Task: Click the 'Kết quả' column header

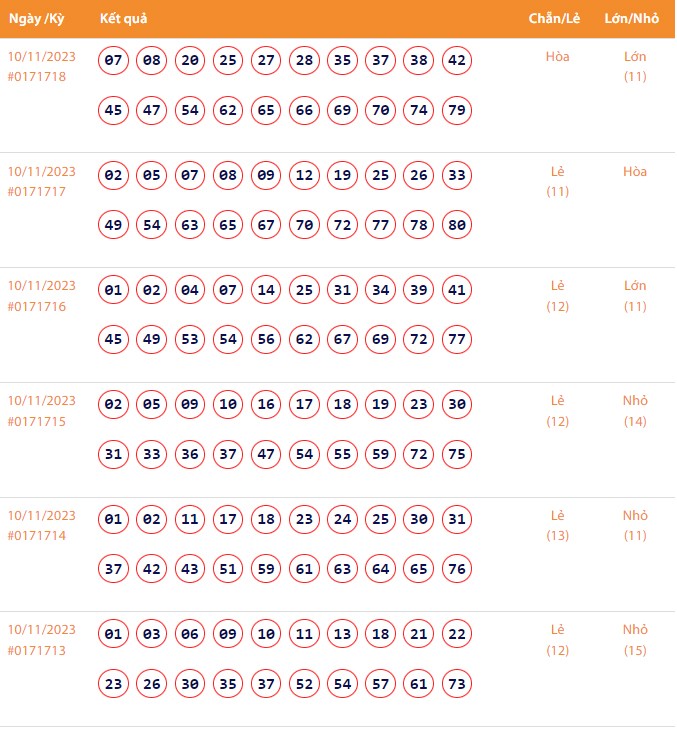Action: 125,19
